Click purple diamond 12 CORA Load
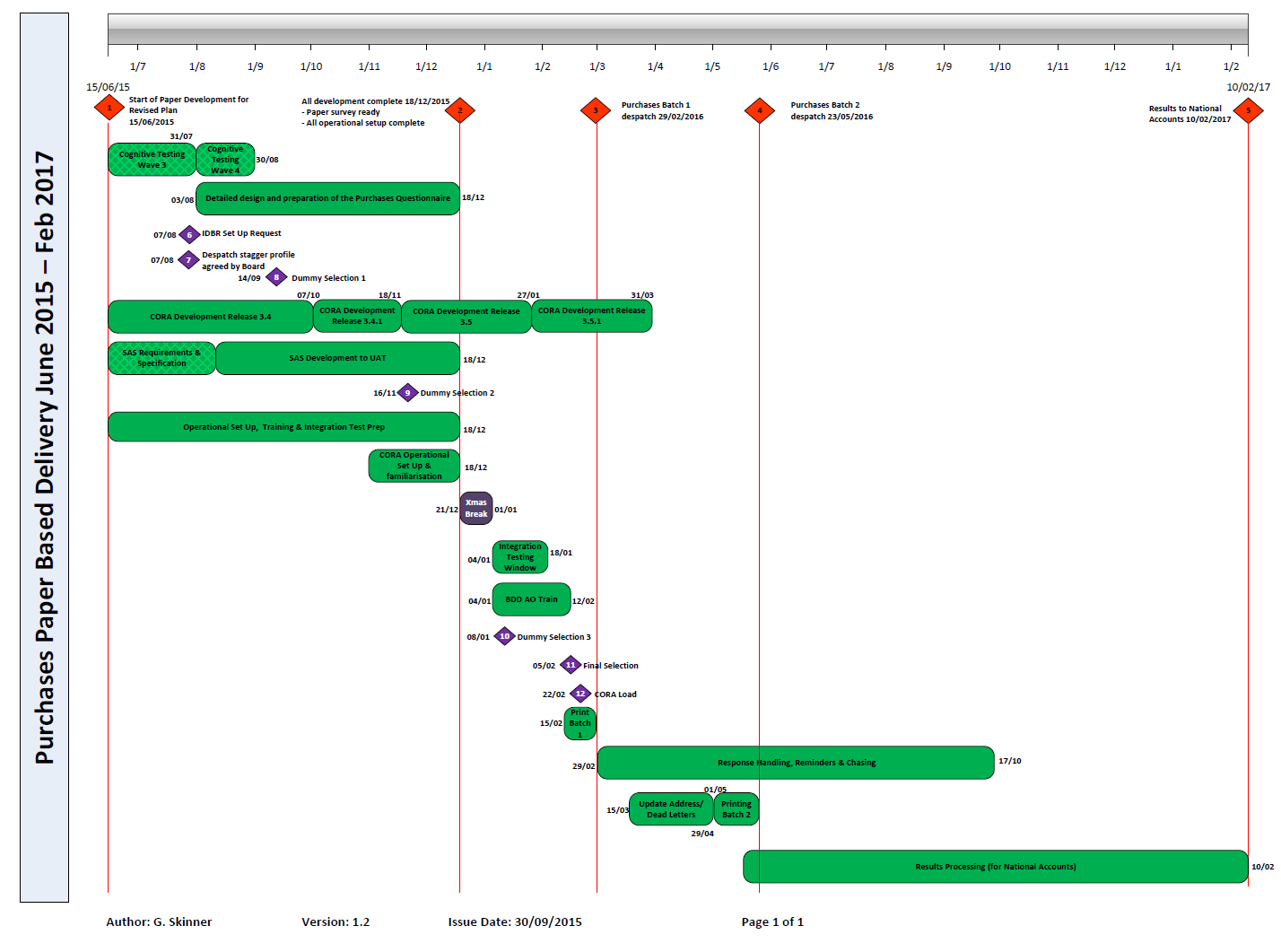The width and height of the screenshot is (1281, 952). pos(580,694)
